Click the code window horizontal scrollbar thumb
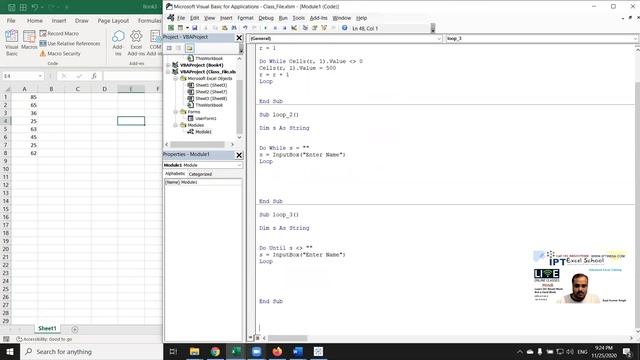 [x=287, y=338]
